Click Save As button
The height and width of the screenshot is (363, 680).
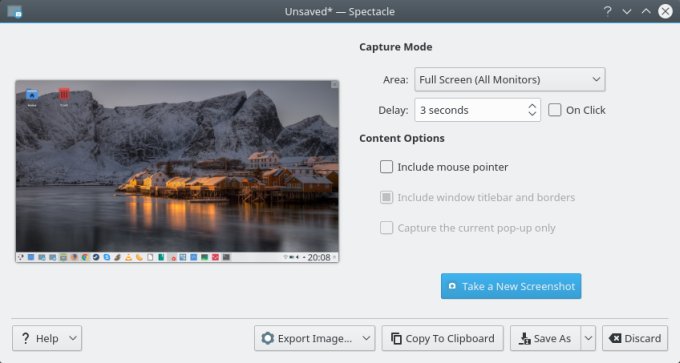click(545, 338)
